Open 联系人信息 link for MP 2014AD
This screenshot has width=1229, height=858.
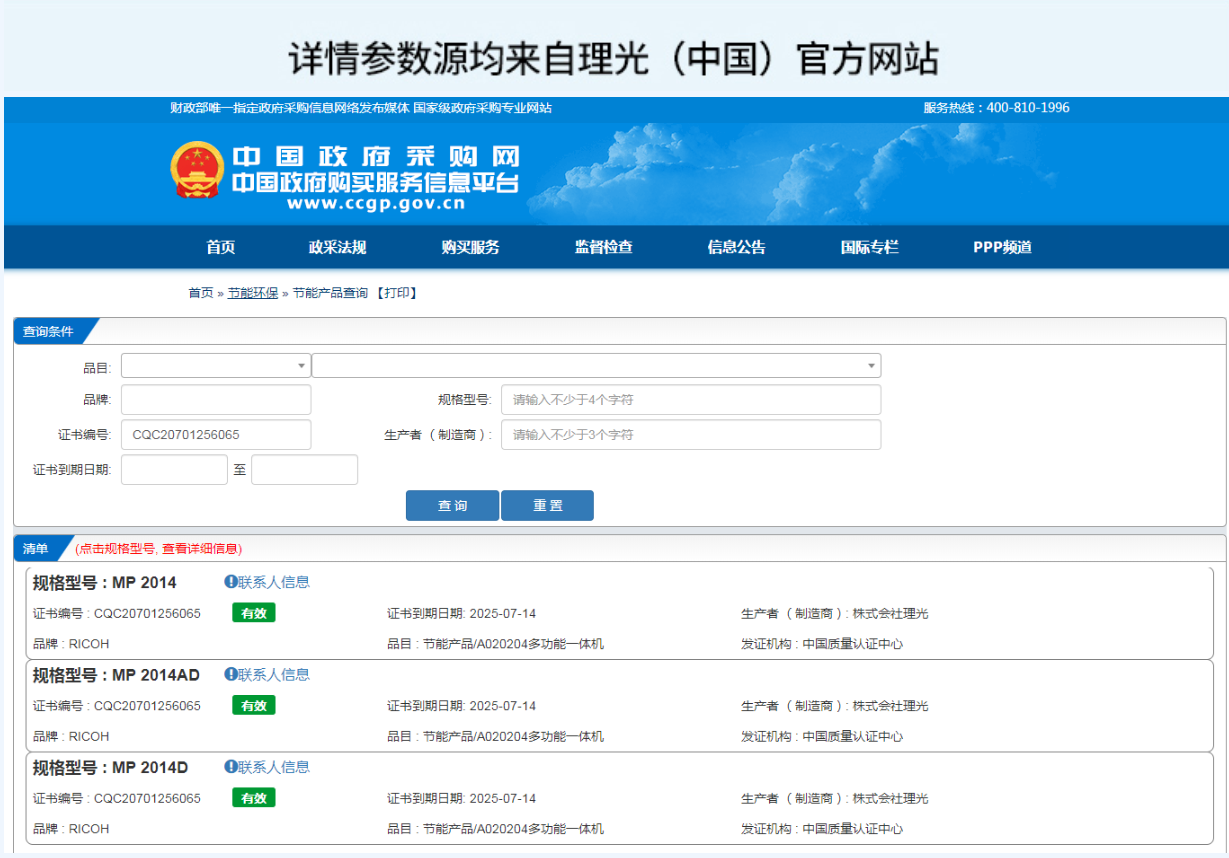274,674
